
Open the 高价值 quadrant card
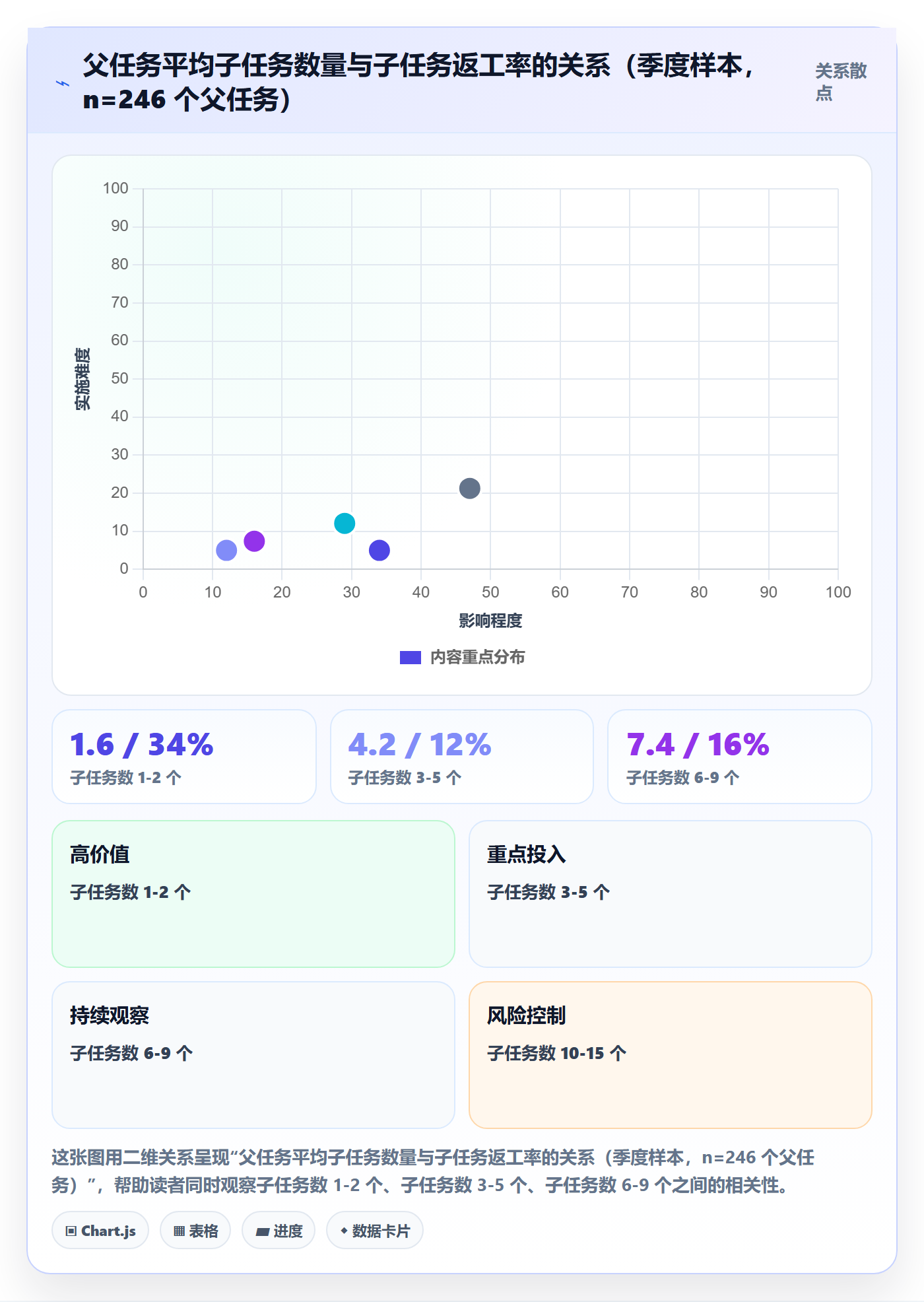tap(253, 894)
